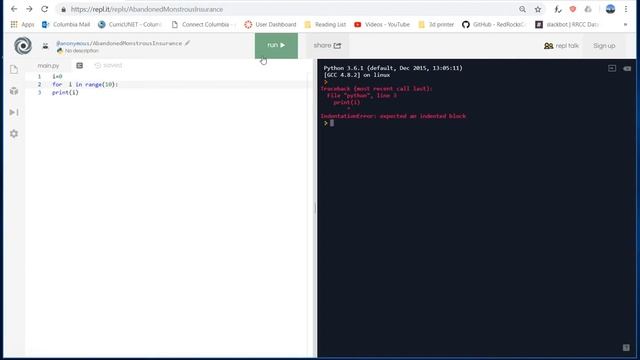This screenshot has height=360, width=640.
Task: Click console popout icon
Action: point(612,69)
